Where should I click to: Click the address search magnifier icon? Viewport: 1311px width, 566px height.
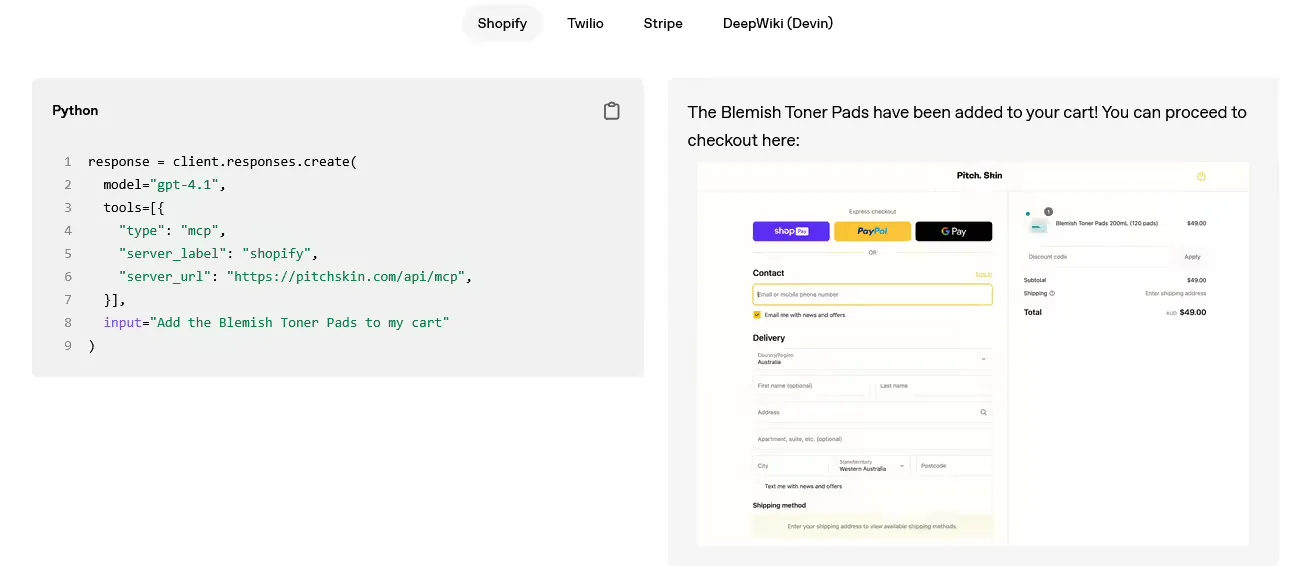(983, 412)
